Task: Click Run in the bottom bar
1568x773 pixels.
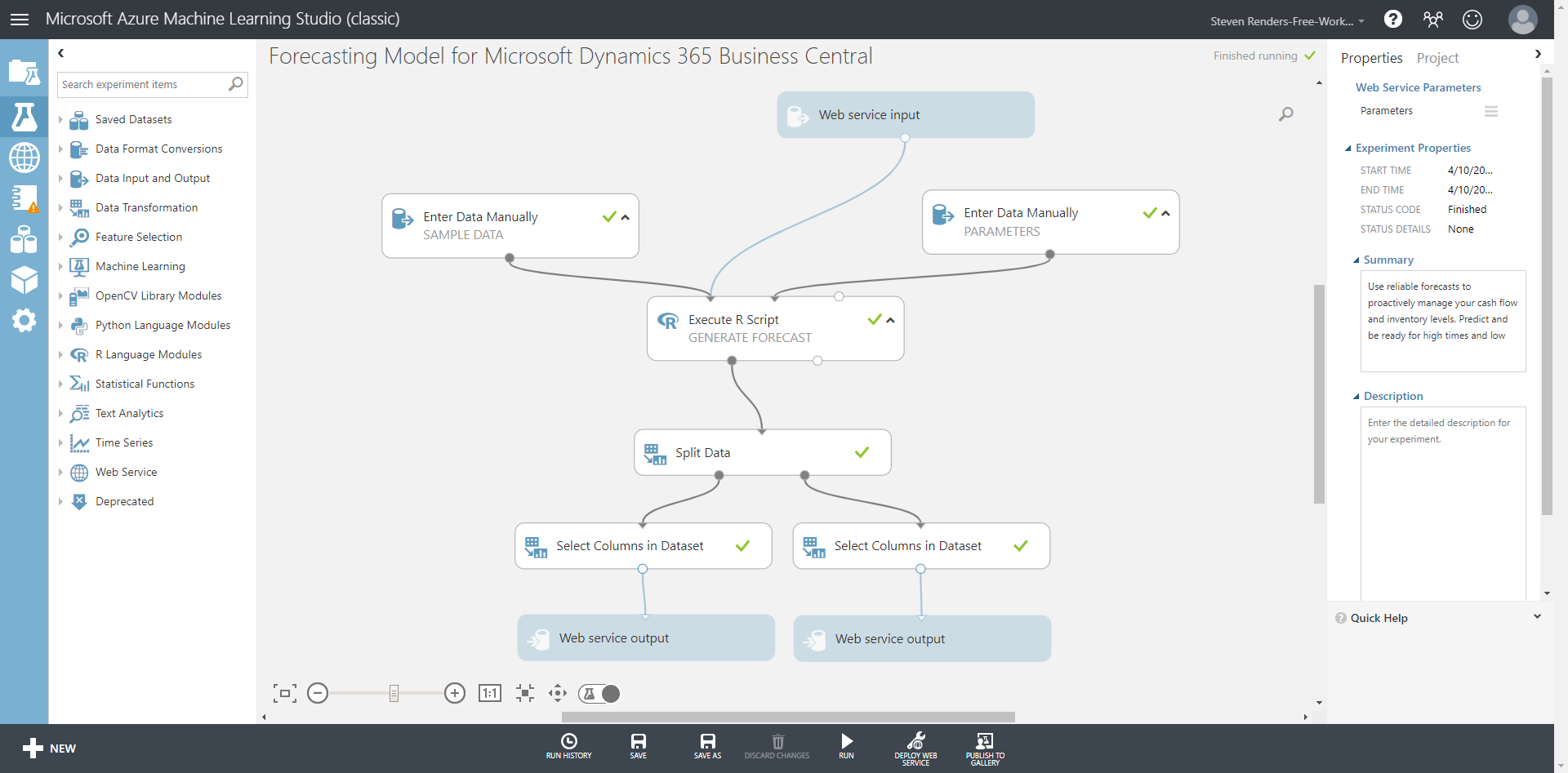Action: pyautogui.click(x=847, y=746)
